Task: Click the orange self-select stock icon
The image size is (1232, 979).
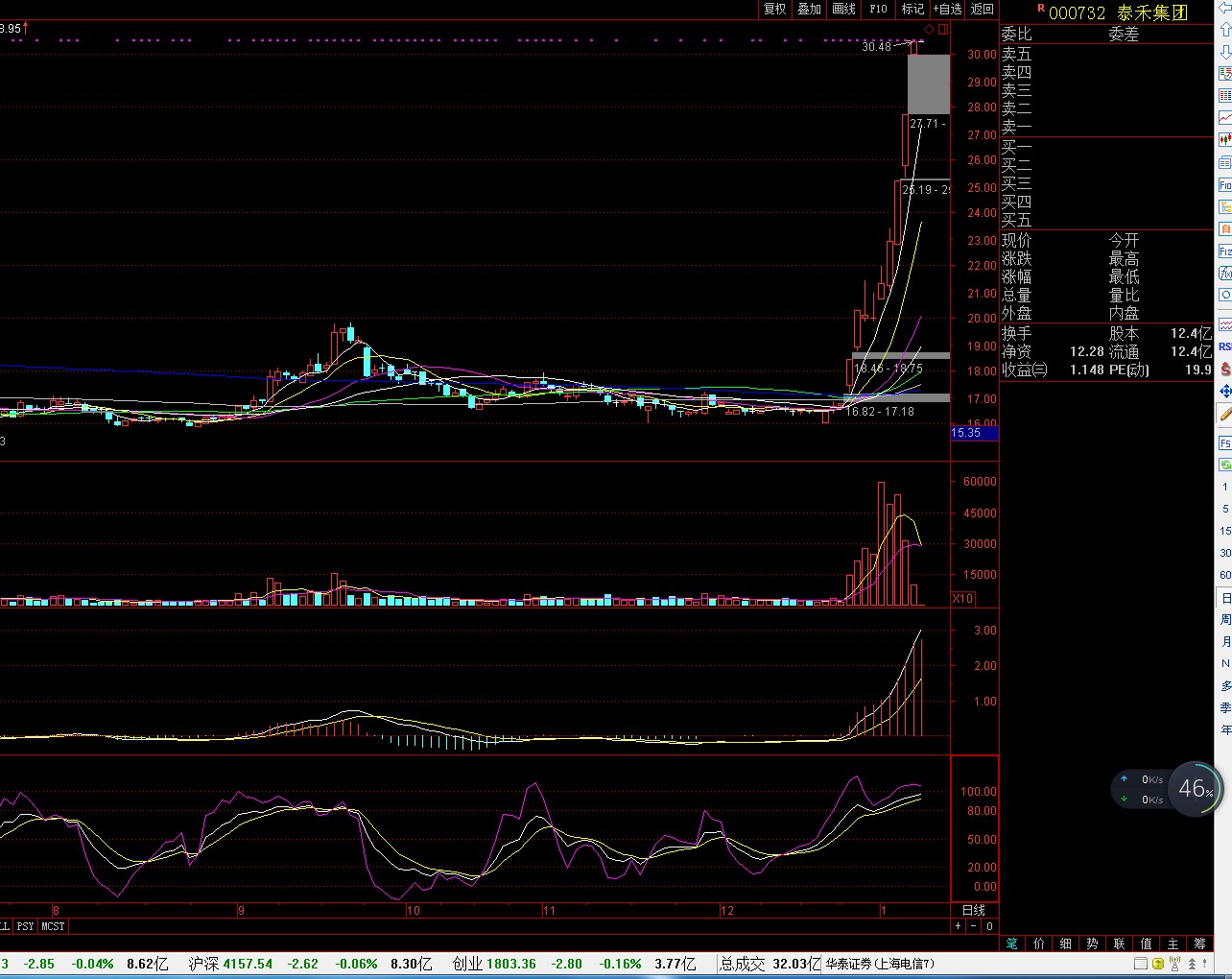Action: [1225, 228]
